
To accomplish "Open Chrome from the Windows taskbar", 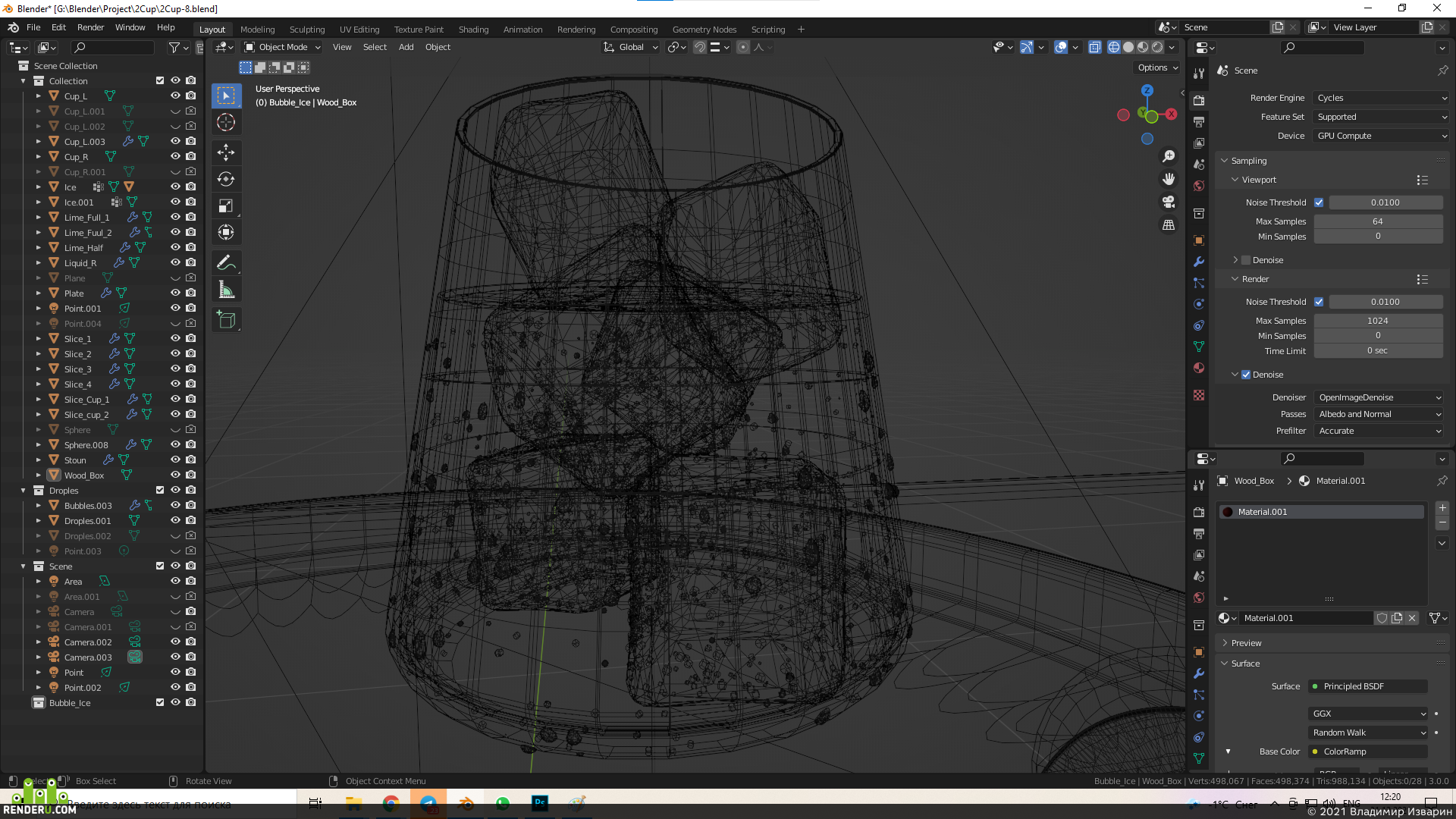I will [x=391, y=804].
